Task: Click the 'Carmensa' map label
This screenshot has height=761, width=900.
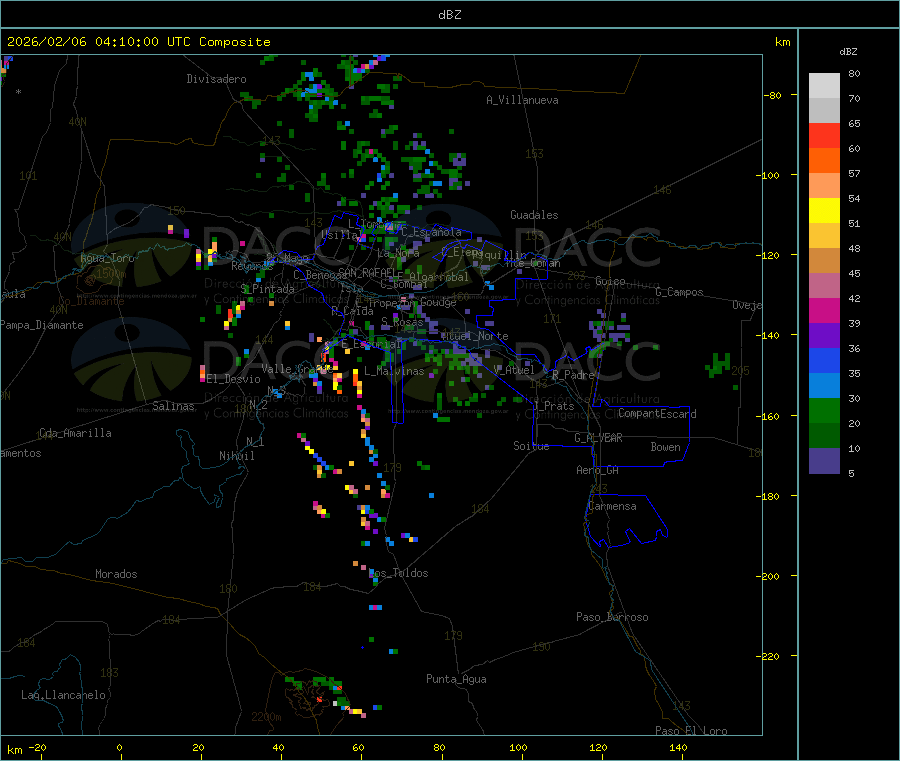Action: pyautogui.click(x=612, y=506)
